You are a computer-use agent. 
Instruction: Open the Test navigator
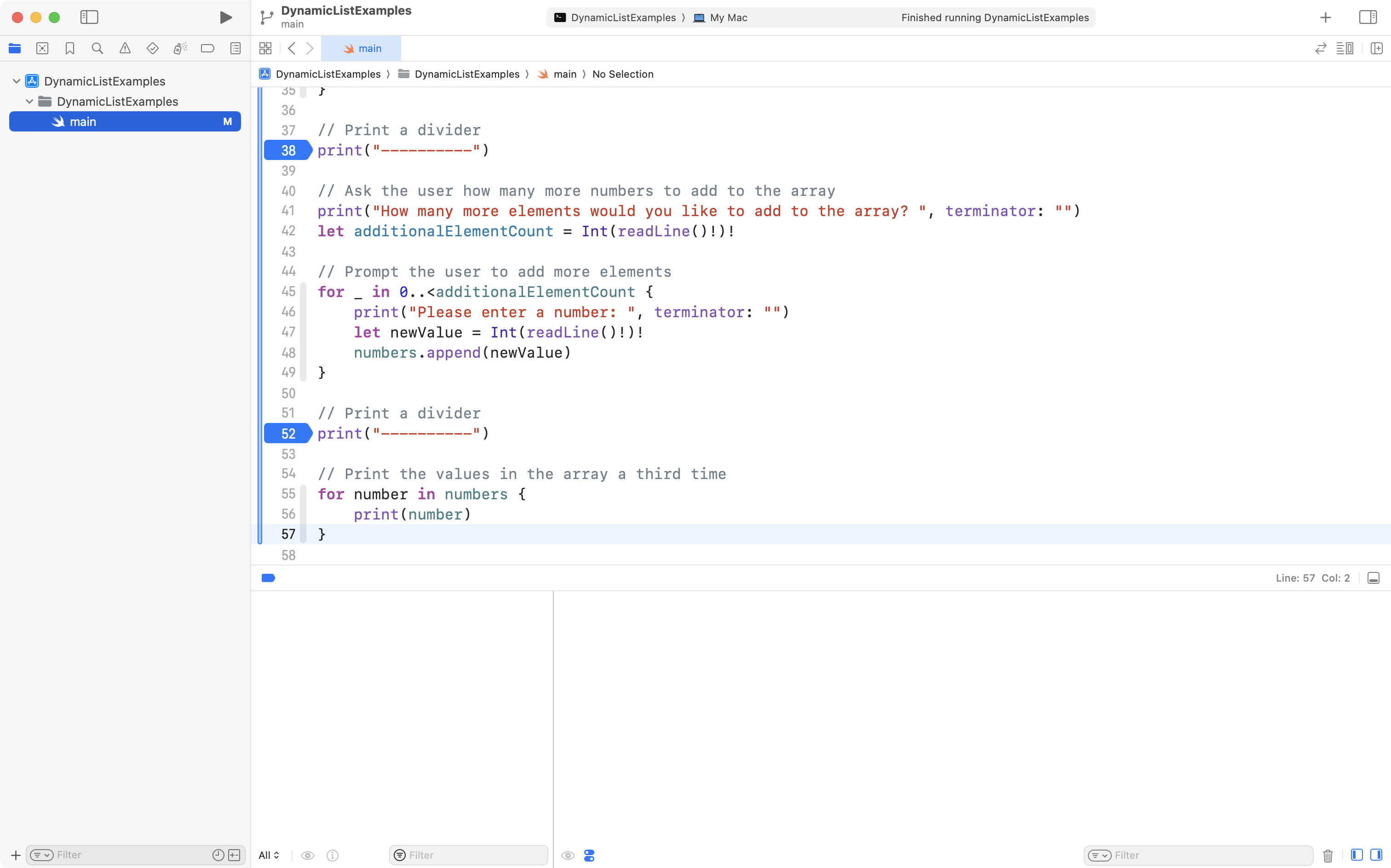tap(153, 48)
